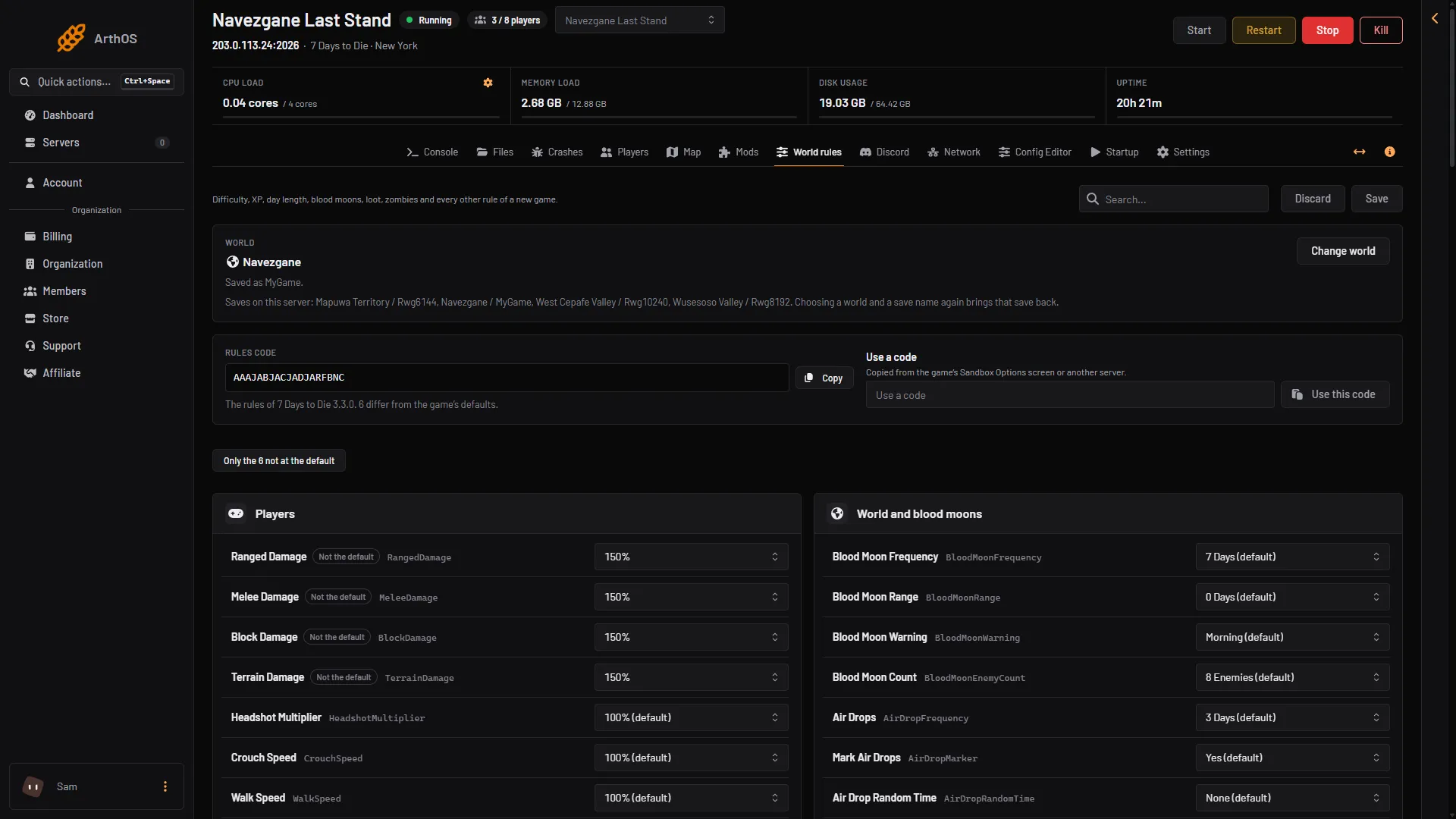Click the Kill button
Image resolution: width=1456 pixels, height=819 pixels.
(x=1380, y=30)
